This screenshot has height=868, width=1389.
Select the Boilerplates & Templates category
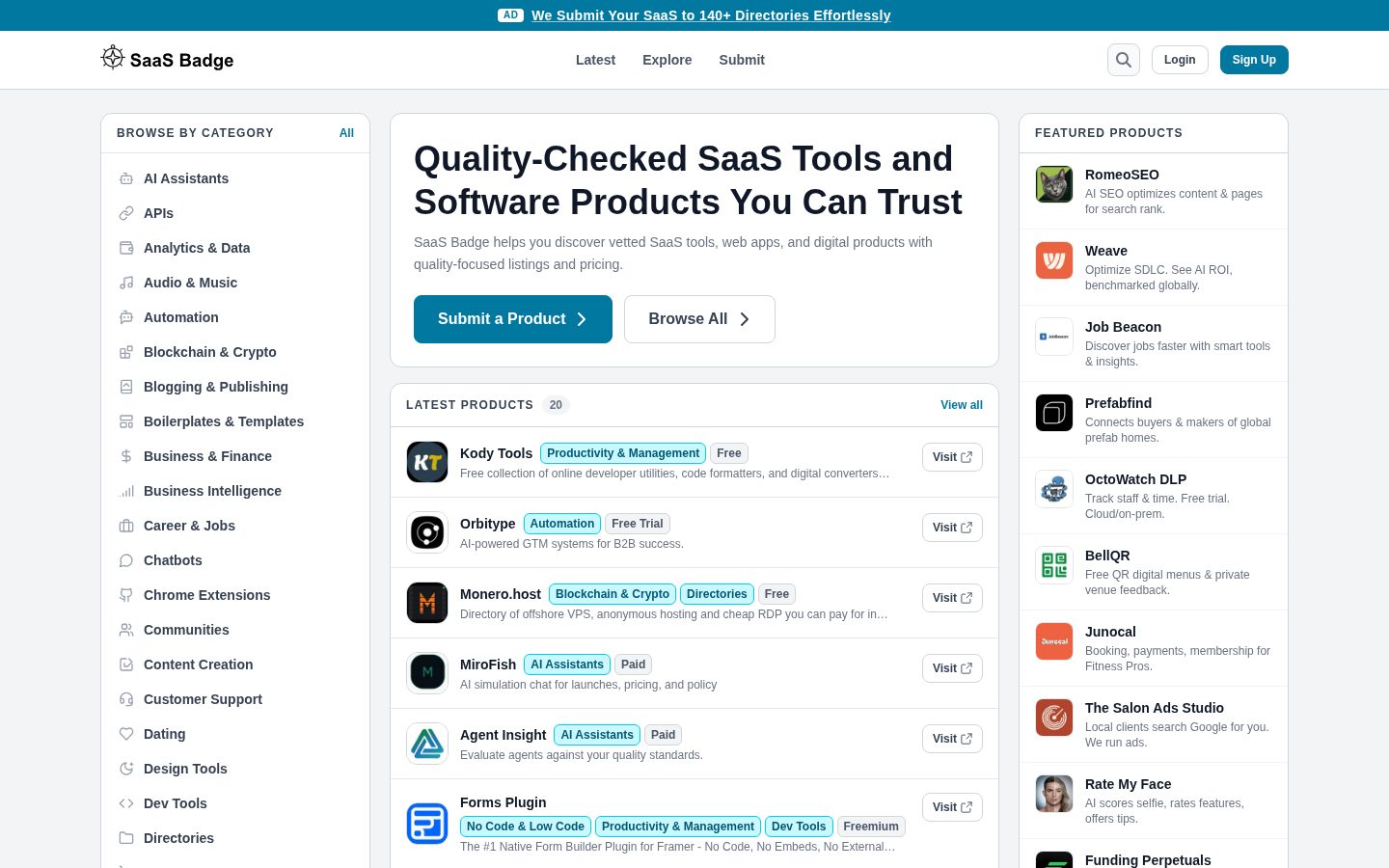(235, 421)
